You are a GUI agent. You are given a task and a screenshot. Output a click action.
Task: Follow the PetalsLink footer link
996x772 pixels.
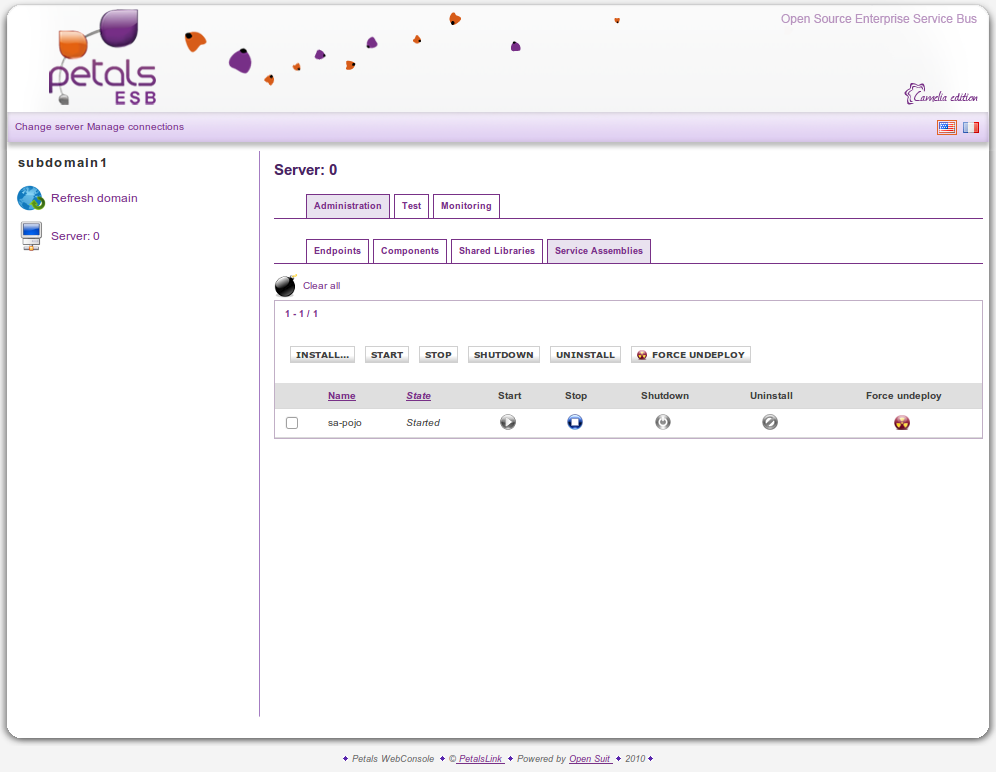pyautogui.click(x=480, y=759)
